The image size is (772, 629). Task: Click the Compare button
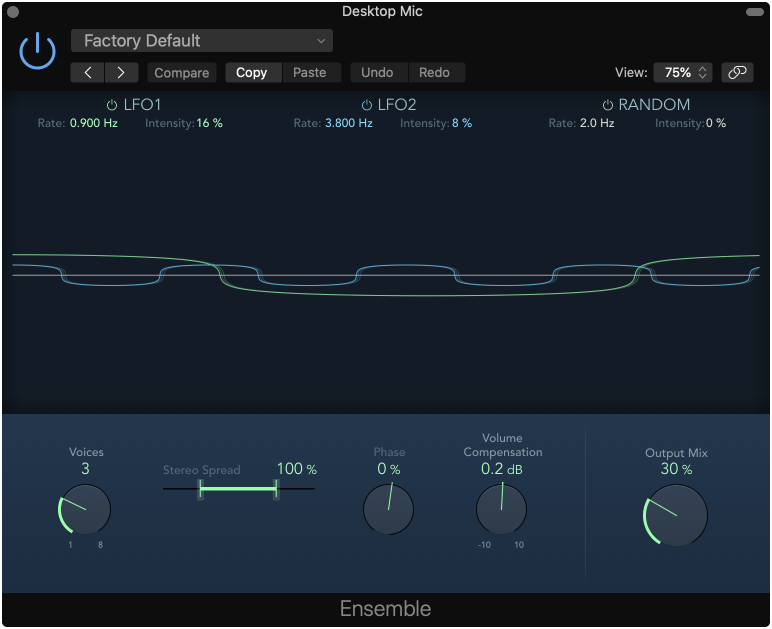tap(181, 73)
